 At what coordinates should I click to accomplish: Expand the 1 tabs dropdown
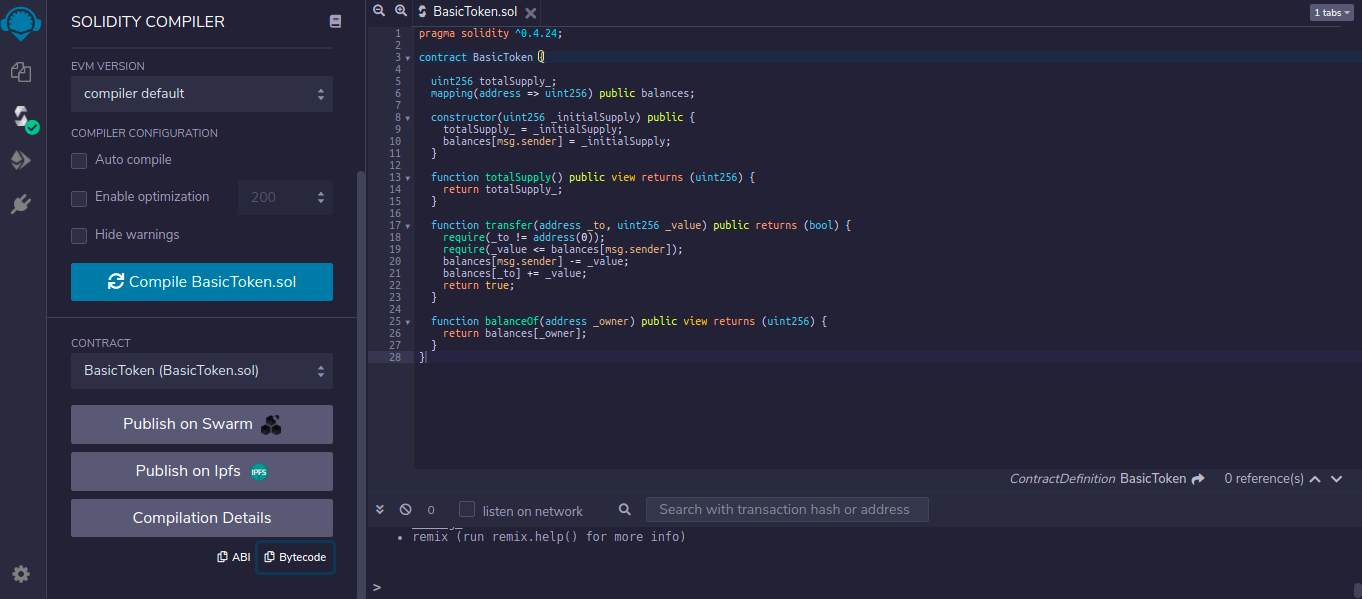point(1331,13)
